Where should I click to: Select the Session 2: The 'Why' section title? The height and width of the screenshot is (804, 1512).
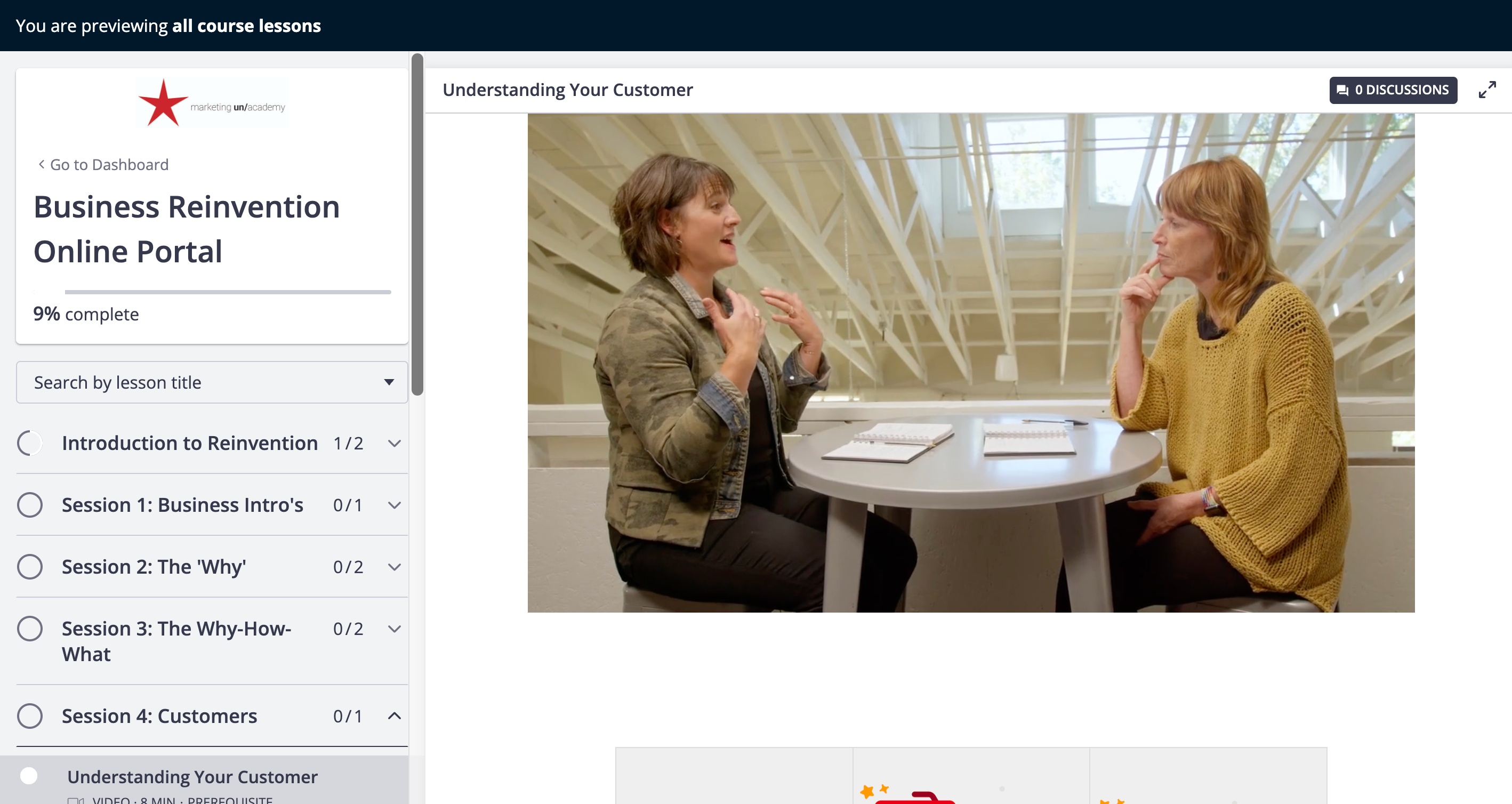[x=154, y=567]
